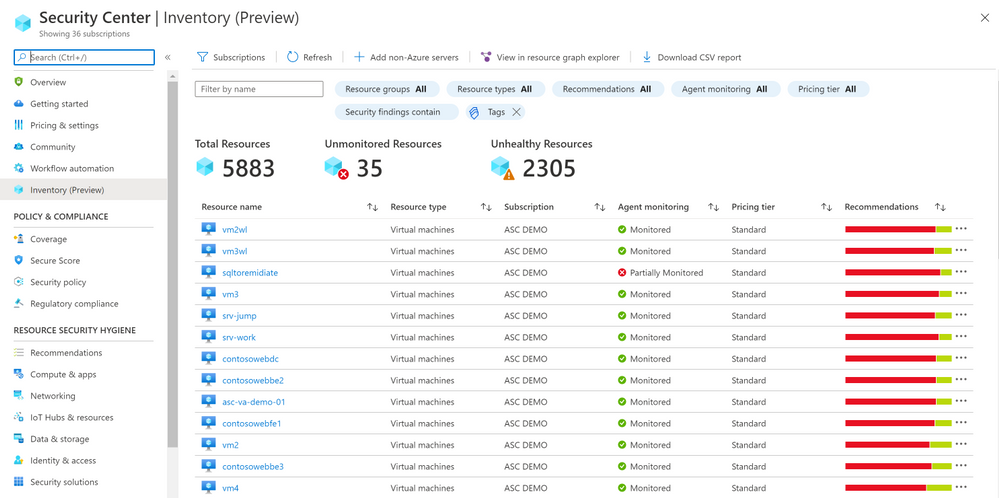Open the vm3wl resource link
The image size is (999, 498).
(x=234, y=251)
